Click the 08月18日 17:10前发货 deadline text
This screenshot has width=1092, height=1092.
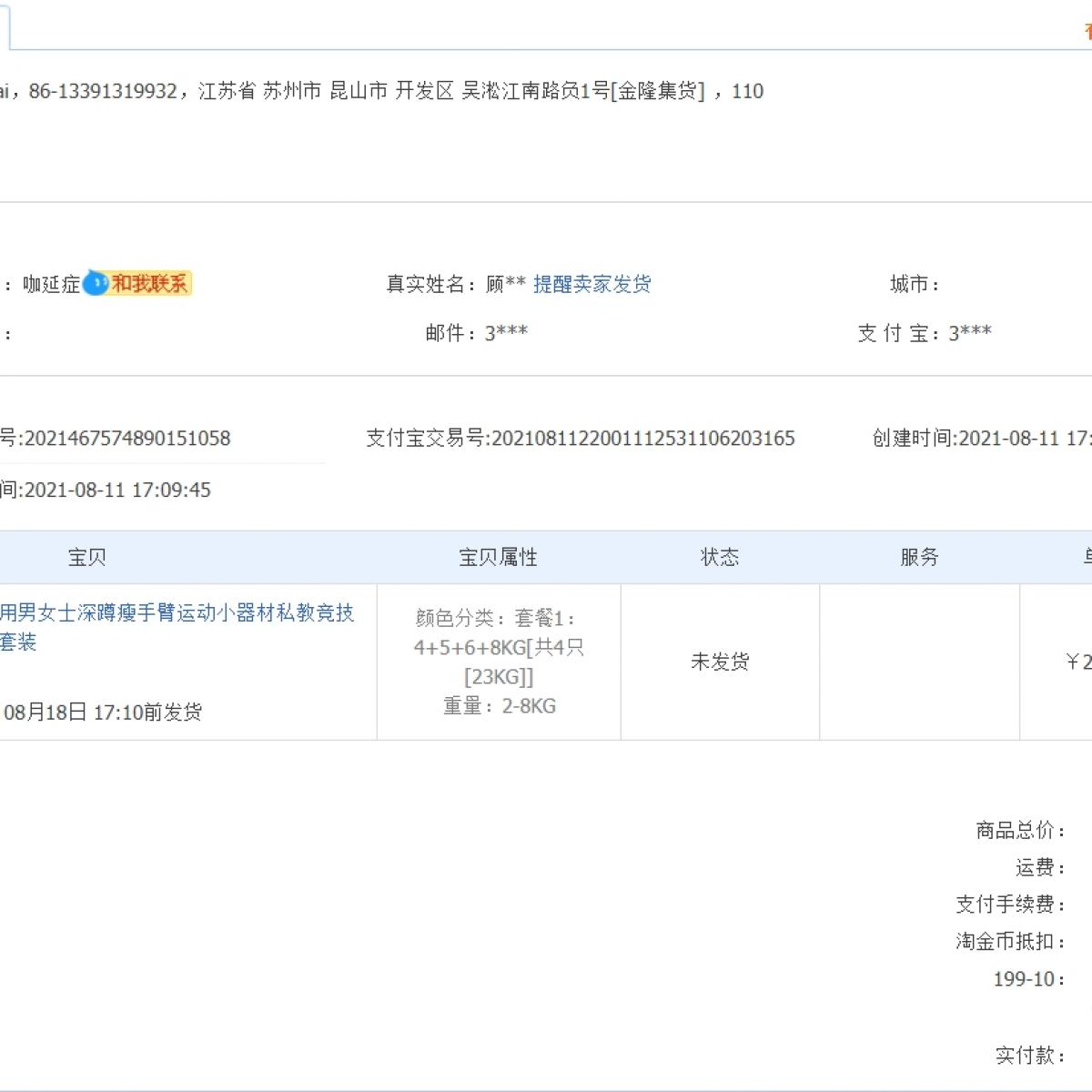(103, 712)
